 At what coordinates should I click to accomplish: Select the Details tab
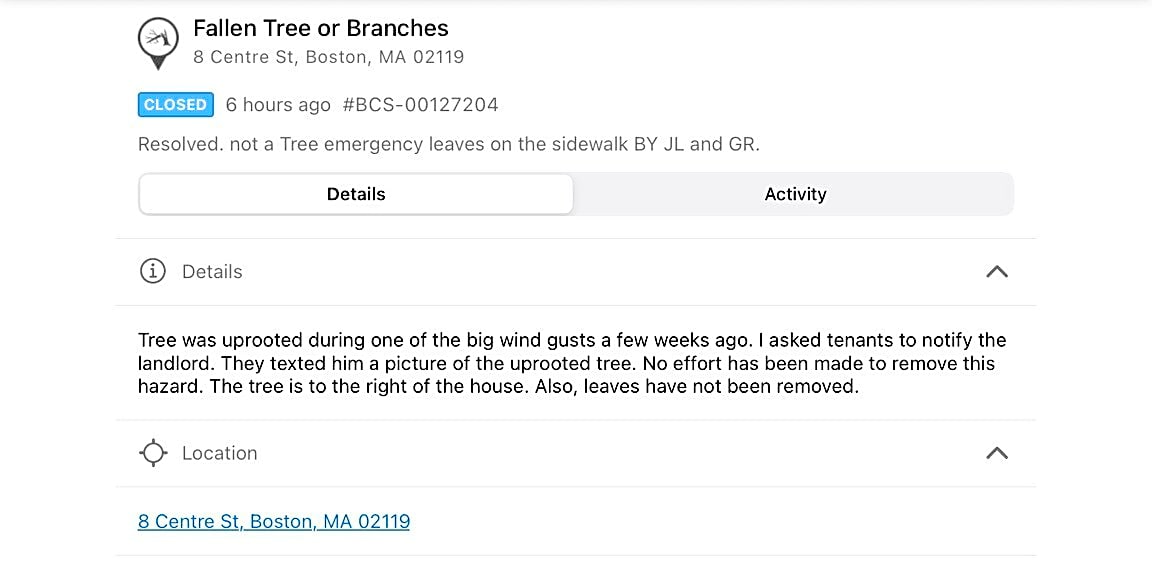point(356,194)
